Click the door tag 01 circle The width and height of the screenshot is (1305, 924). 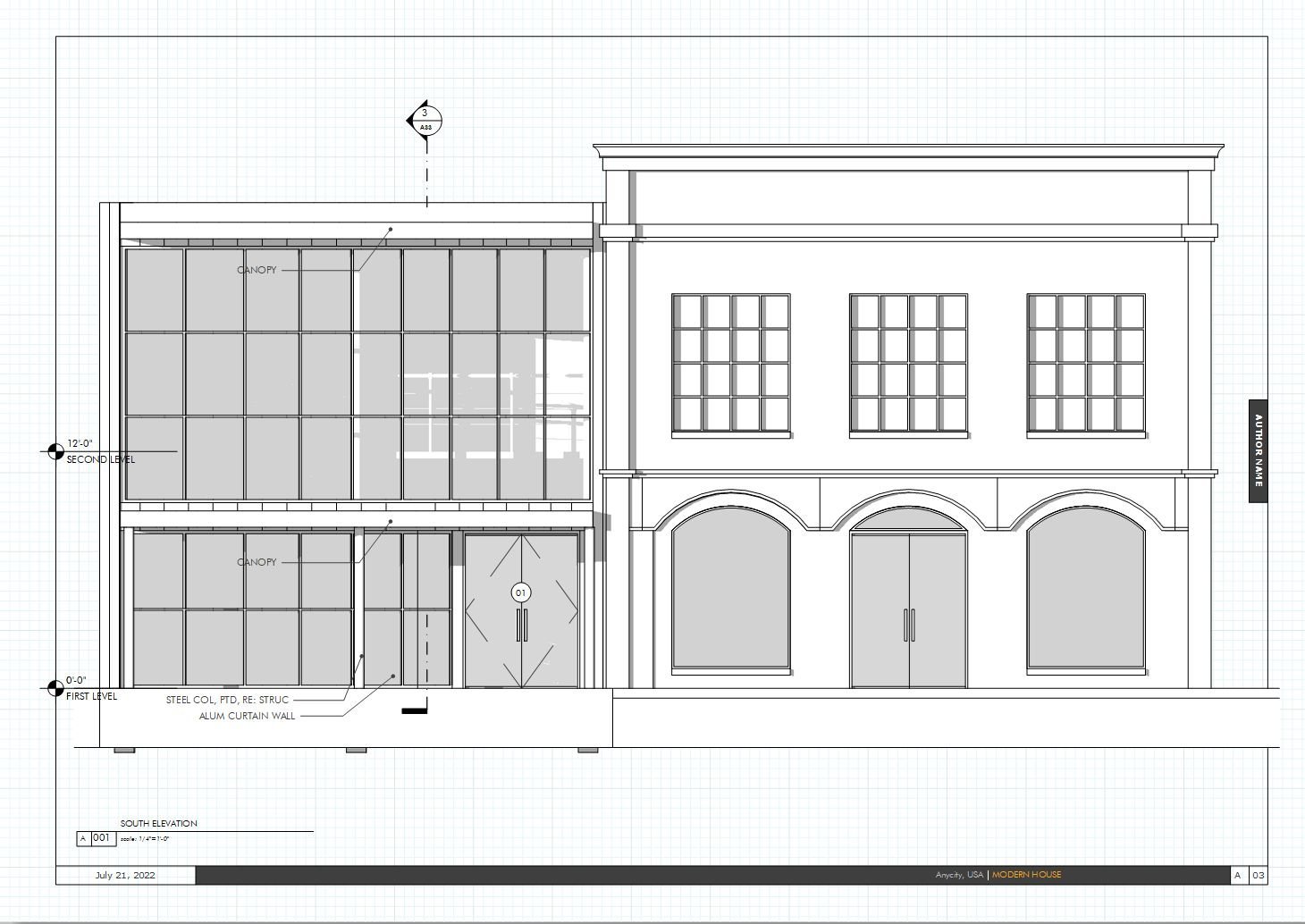520,592
